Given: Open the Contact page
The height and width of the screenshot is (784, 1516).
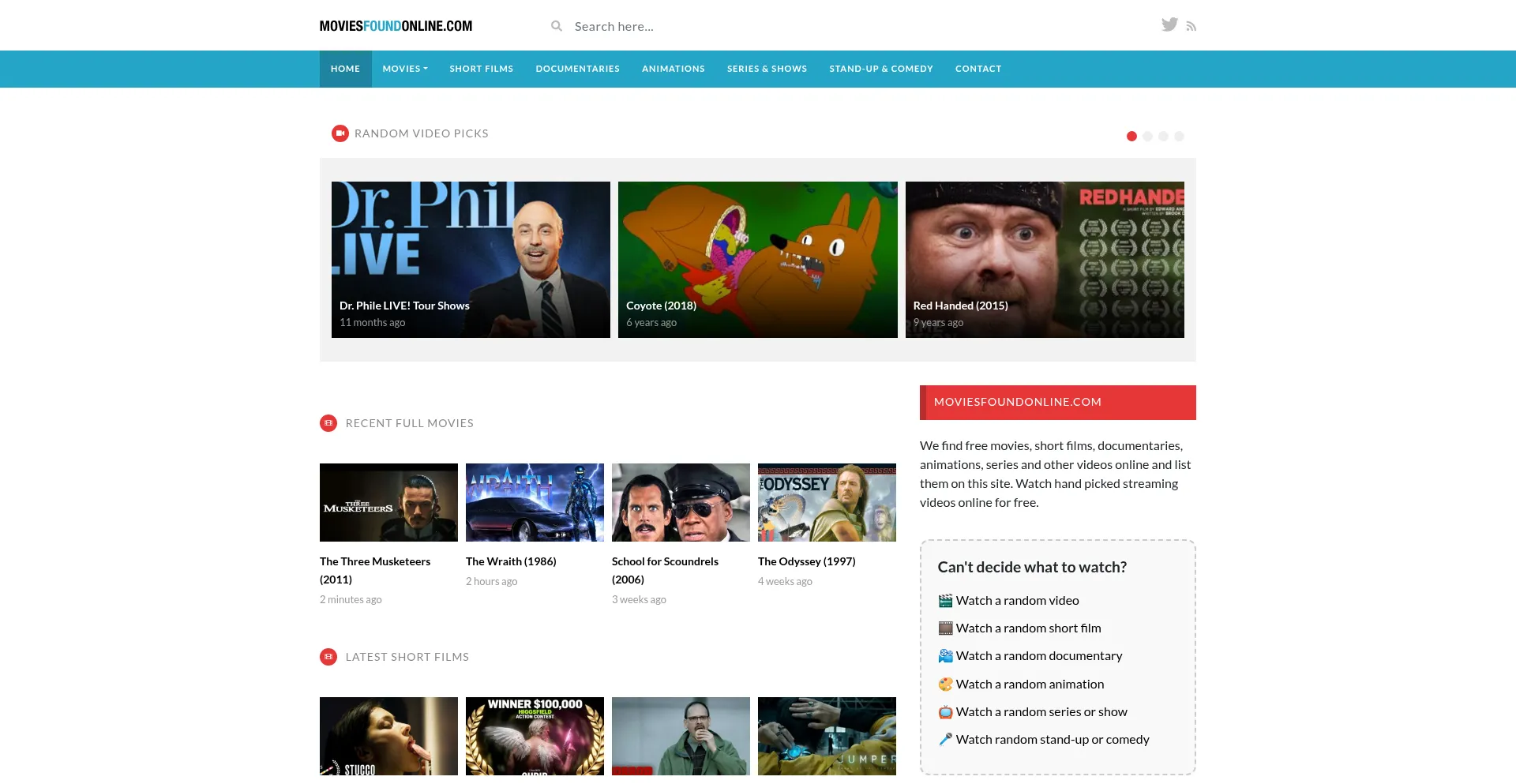Looking at the screenshot, I should (x=978, y=69).
